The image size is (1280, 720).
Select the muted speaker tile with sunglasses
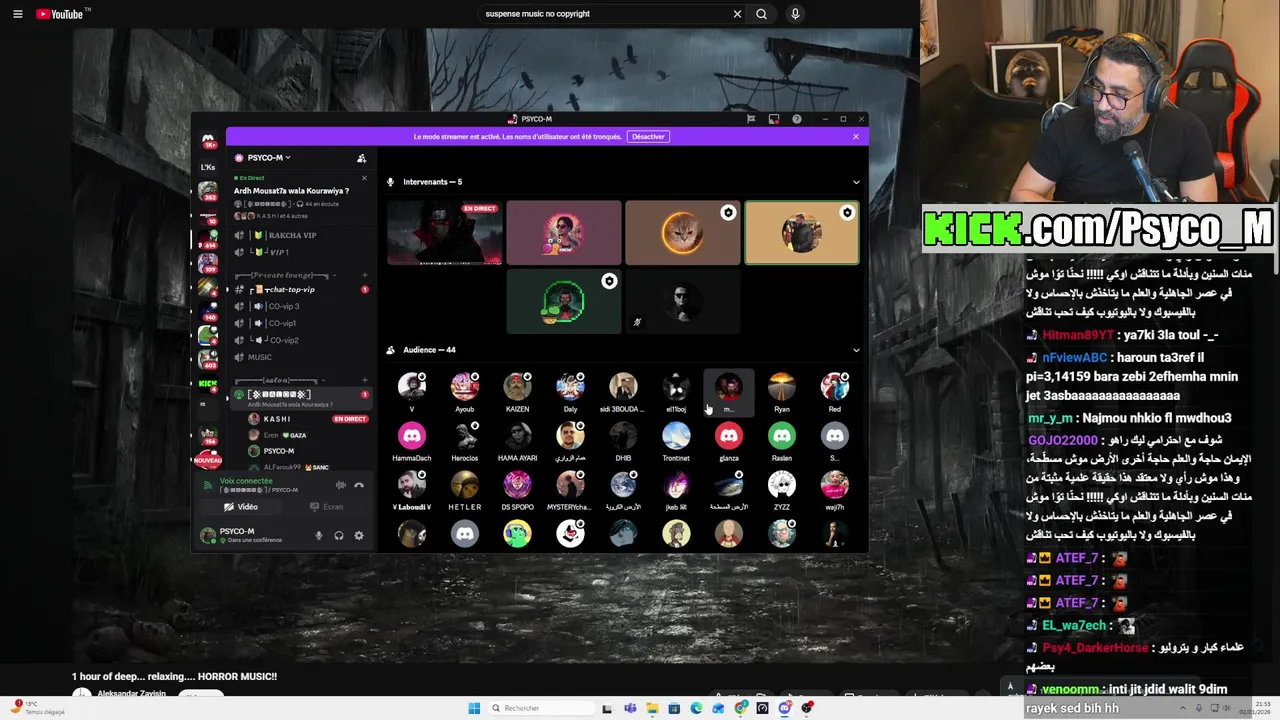click(683, 301)
